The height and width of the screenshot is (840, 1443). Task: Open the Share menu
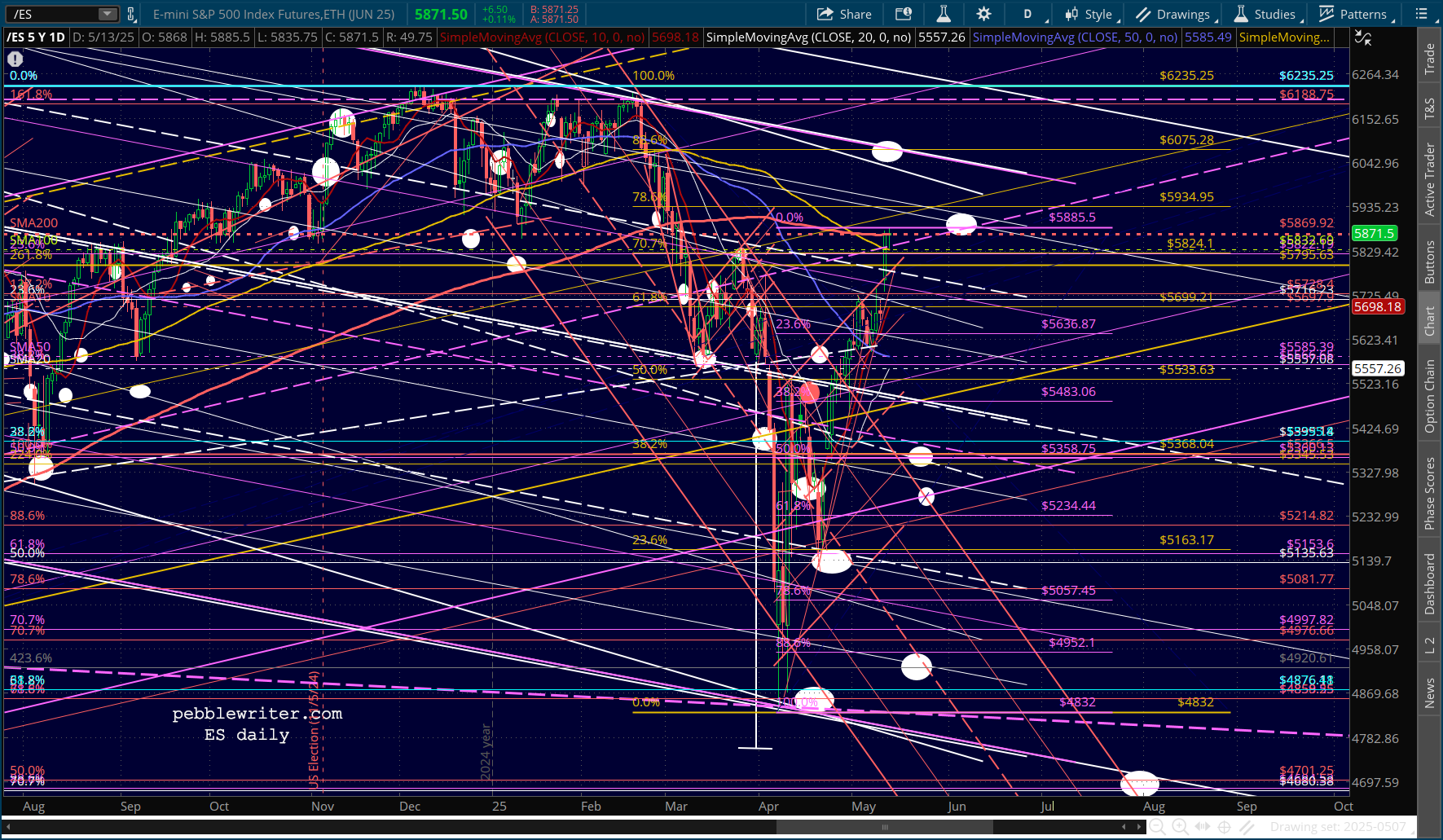(844, 14)
